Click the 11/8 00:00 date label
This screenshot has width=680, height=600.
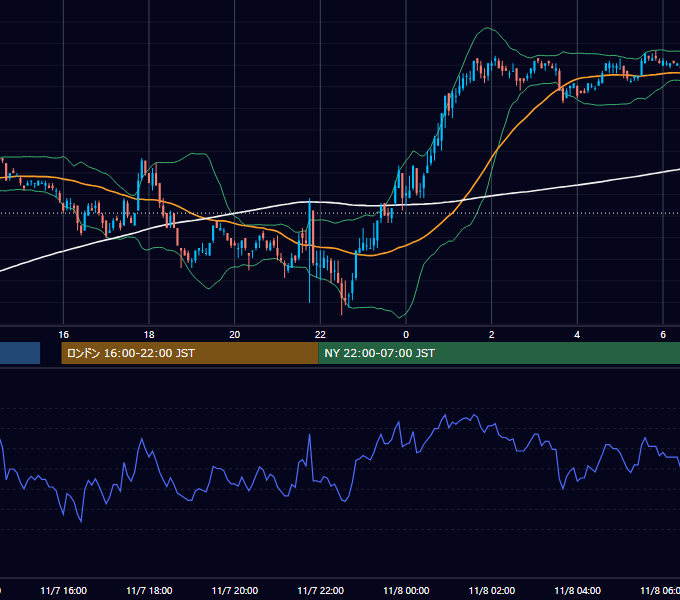click(406, 590)
